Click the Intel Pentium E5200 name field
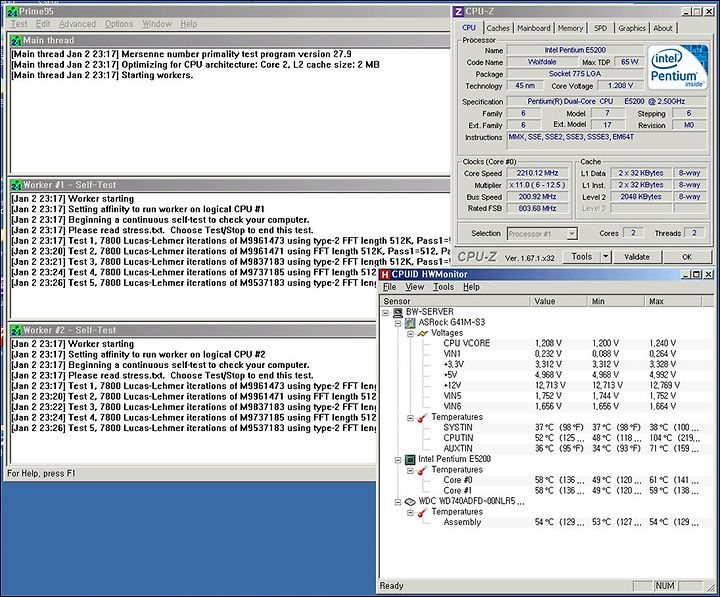Viewport: 720px width, 597px height. click(575, 50)
